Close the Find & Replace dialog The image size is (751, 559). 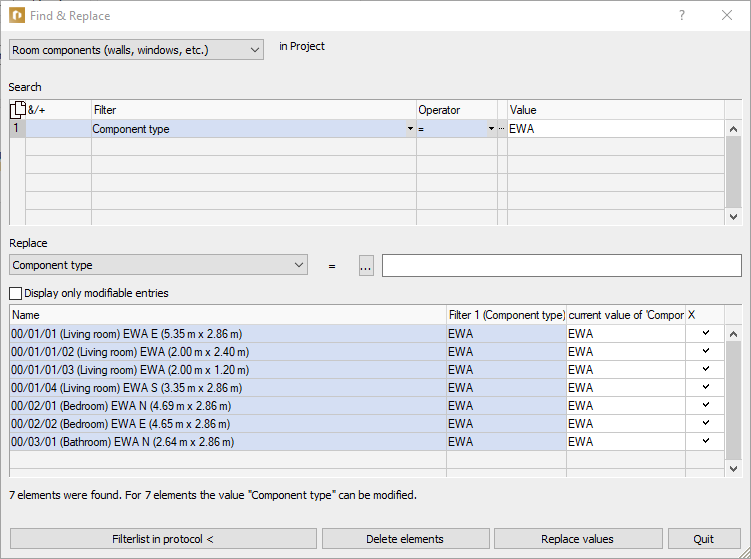click(727, 15)
